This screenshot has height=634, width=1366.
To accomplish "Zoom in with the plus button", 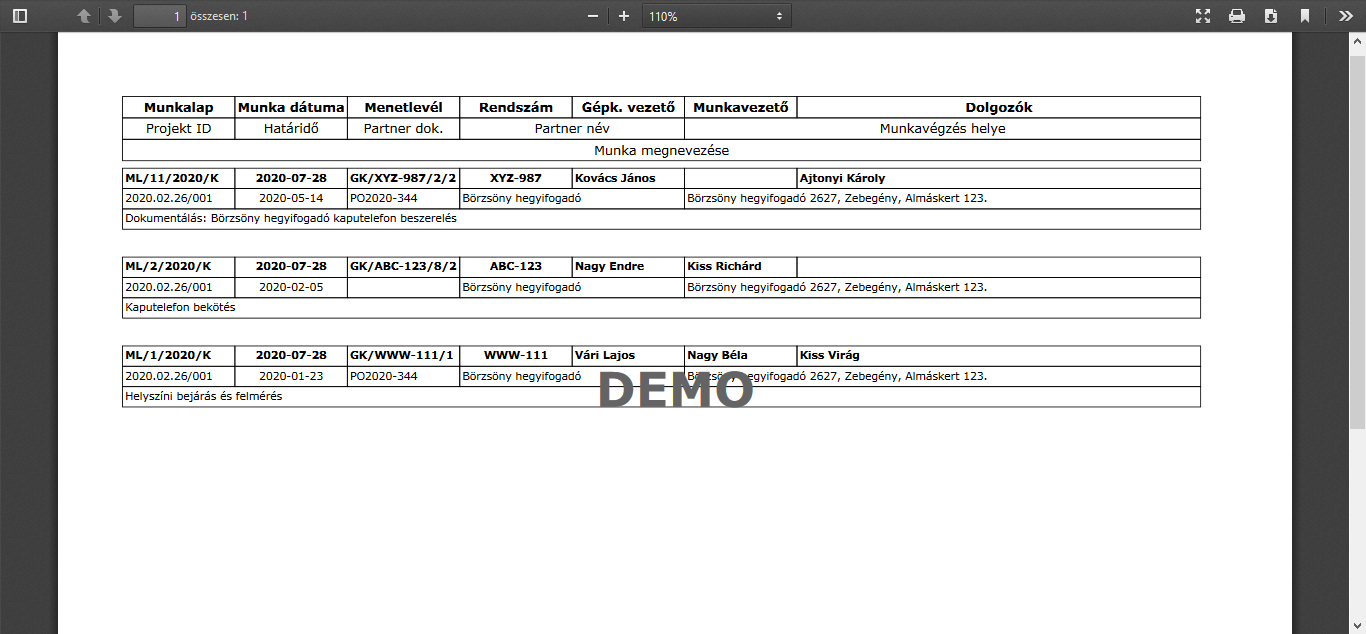I will pyautogui.click(x=624, y=16).
